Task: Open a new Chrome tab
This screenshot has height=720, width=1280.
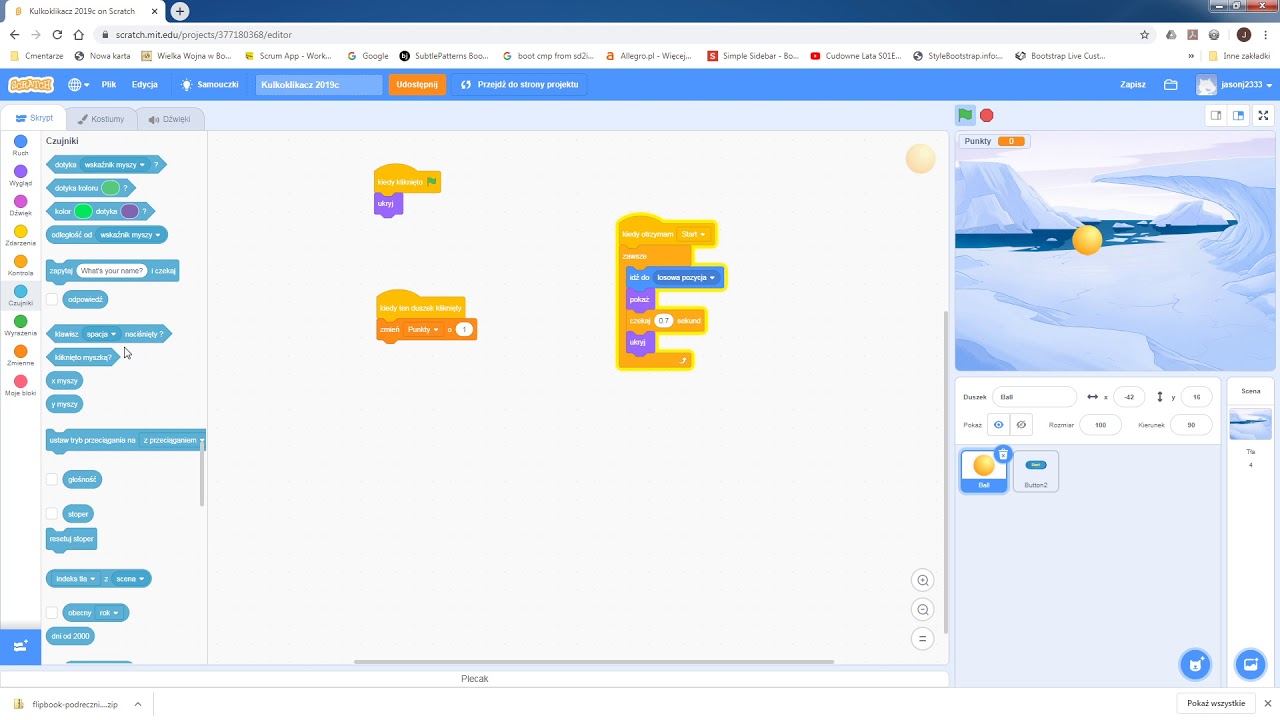Action: tap(180, 11)
